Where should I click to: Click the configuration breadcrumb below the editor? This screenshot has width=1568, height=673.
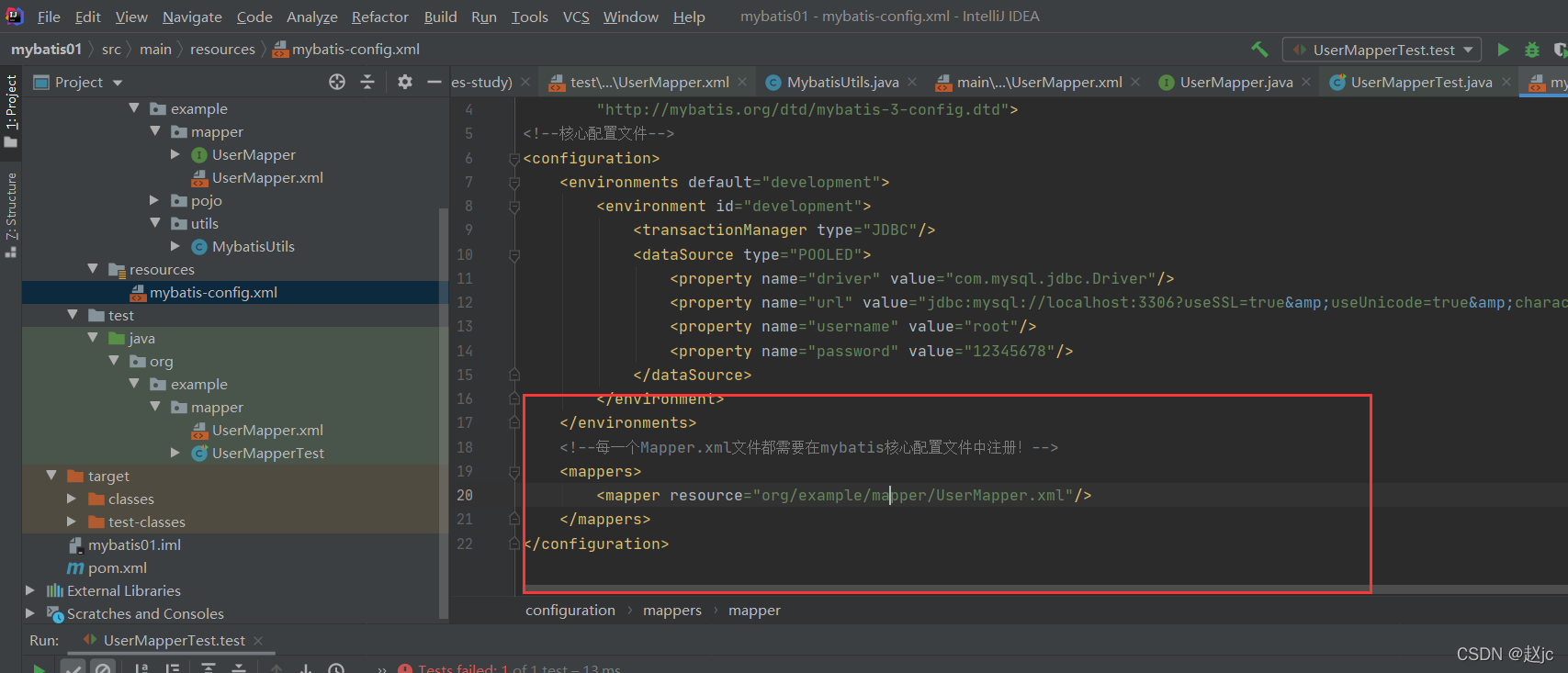click(x=570, y=610)
